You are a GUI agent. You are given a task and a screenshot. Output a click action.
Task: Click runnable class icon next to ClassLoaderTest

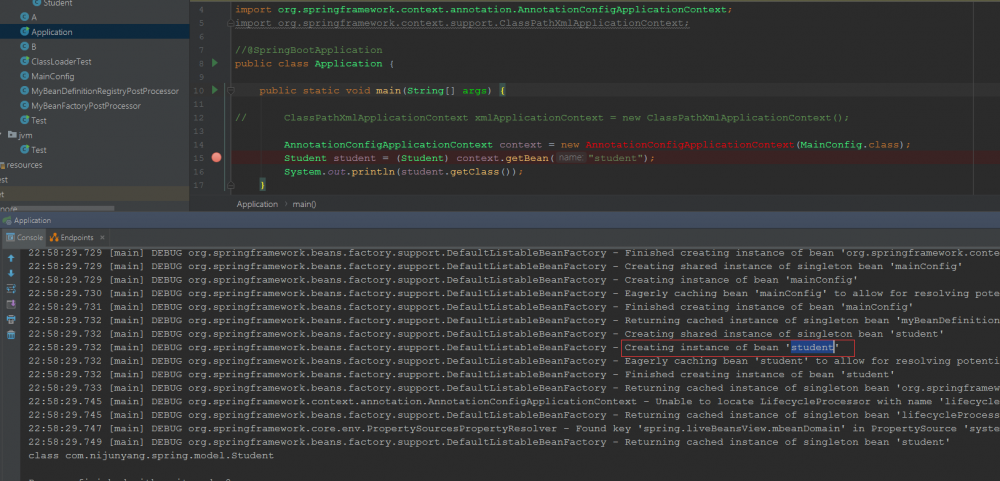24,61
